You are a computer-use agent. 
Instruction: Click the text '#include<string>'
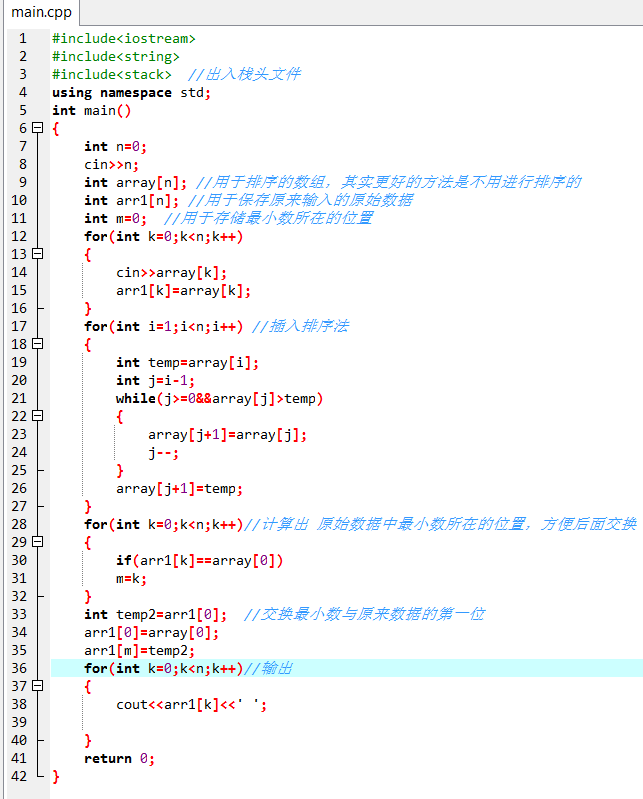tap(116, 57)
